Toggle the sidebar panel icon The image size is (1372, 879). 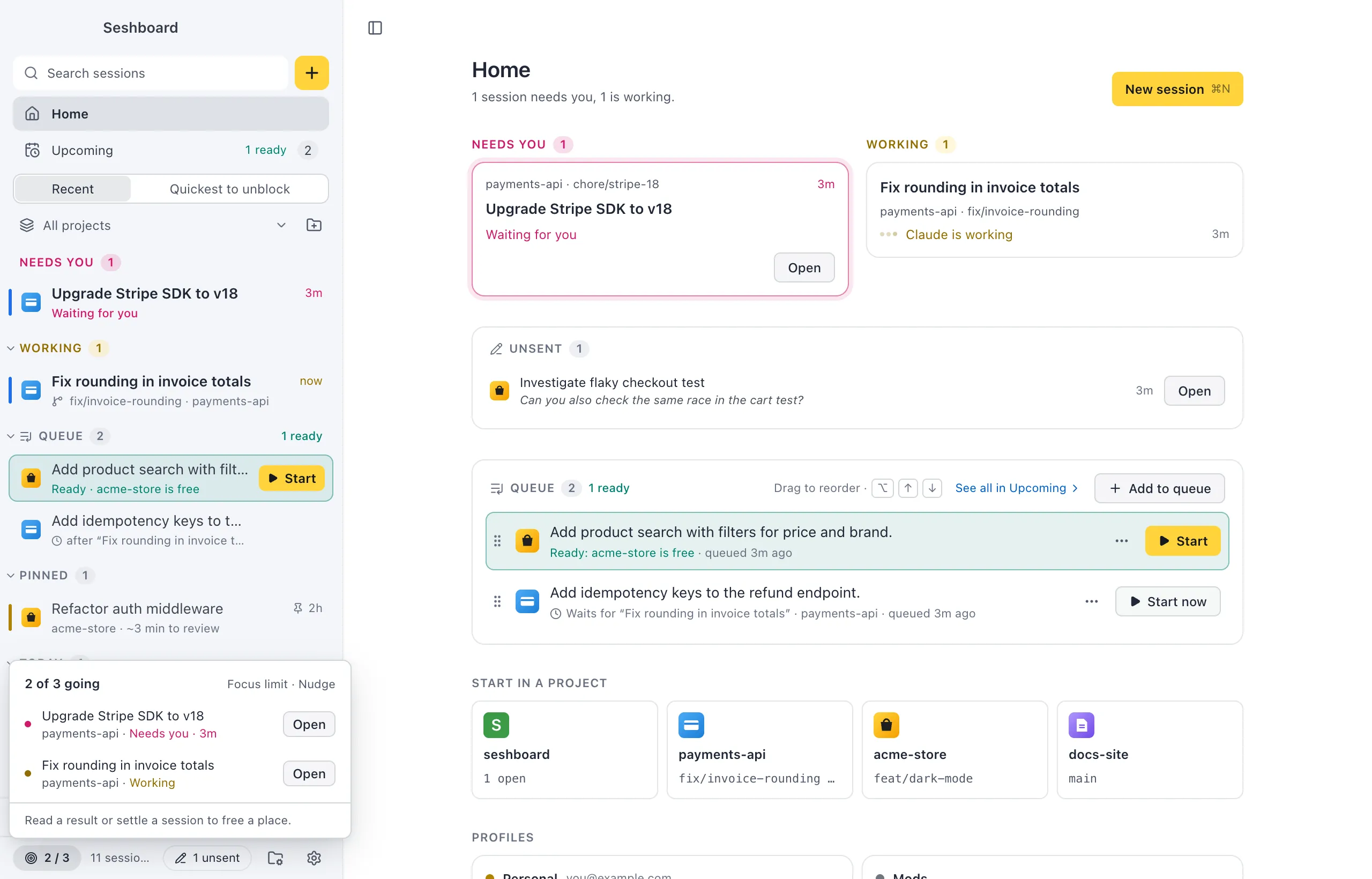375,27
